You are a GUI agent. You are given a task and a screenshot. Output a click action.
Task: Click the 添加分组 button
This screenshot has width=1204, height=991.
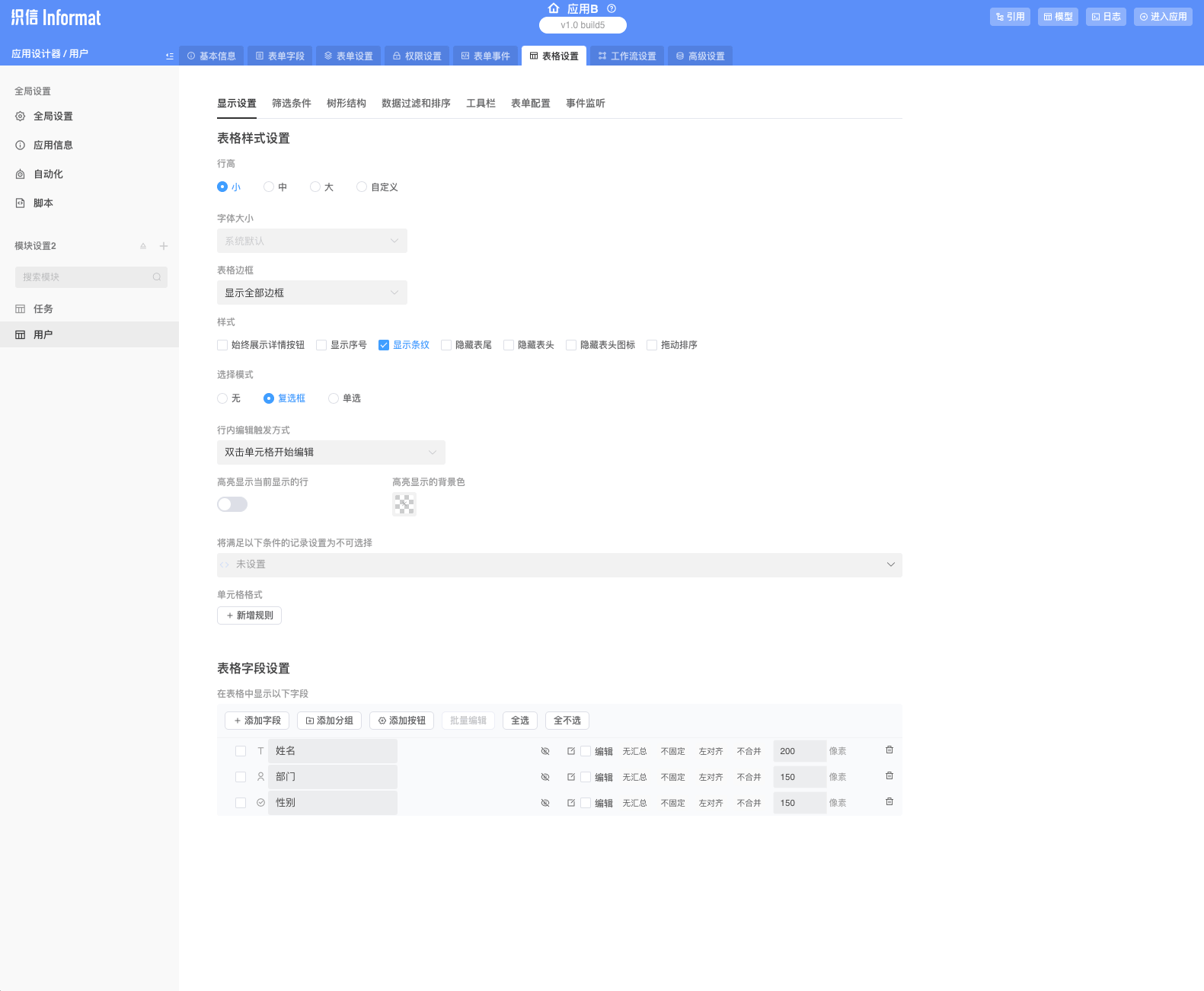point(329,721)
